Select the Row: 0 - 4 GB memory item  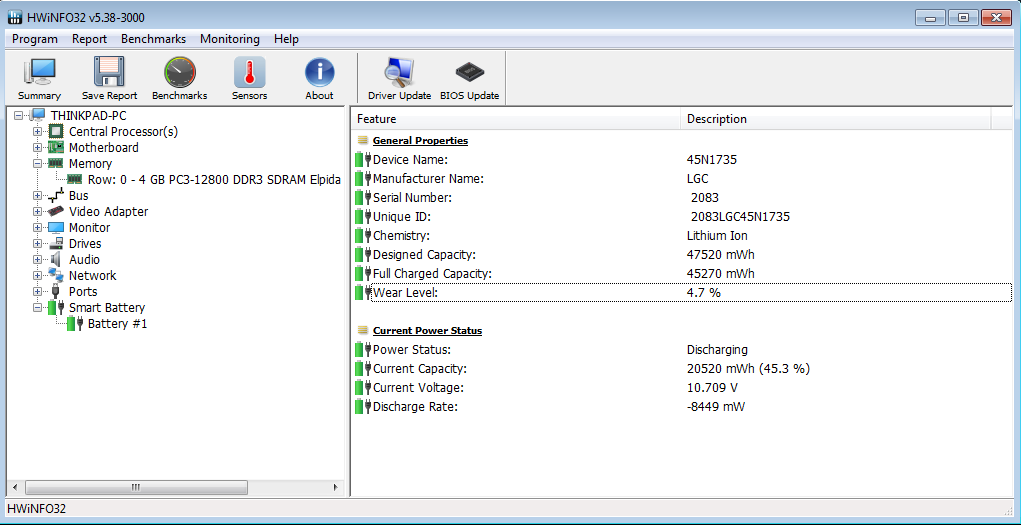coord(214,180)
